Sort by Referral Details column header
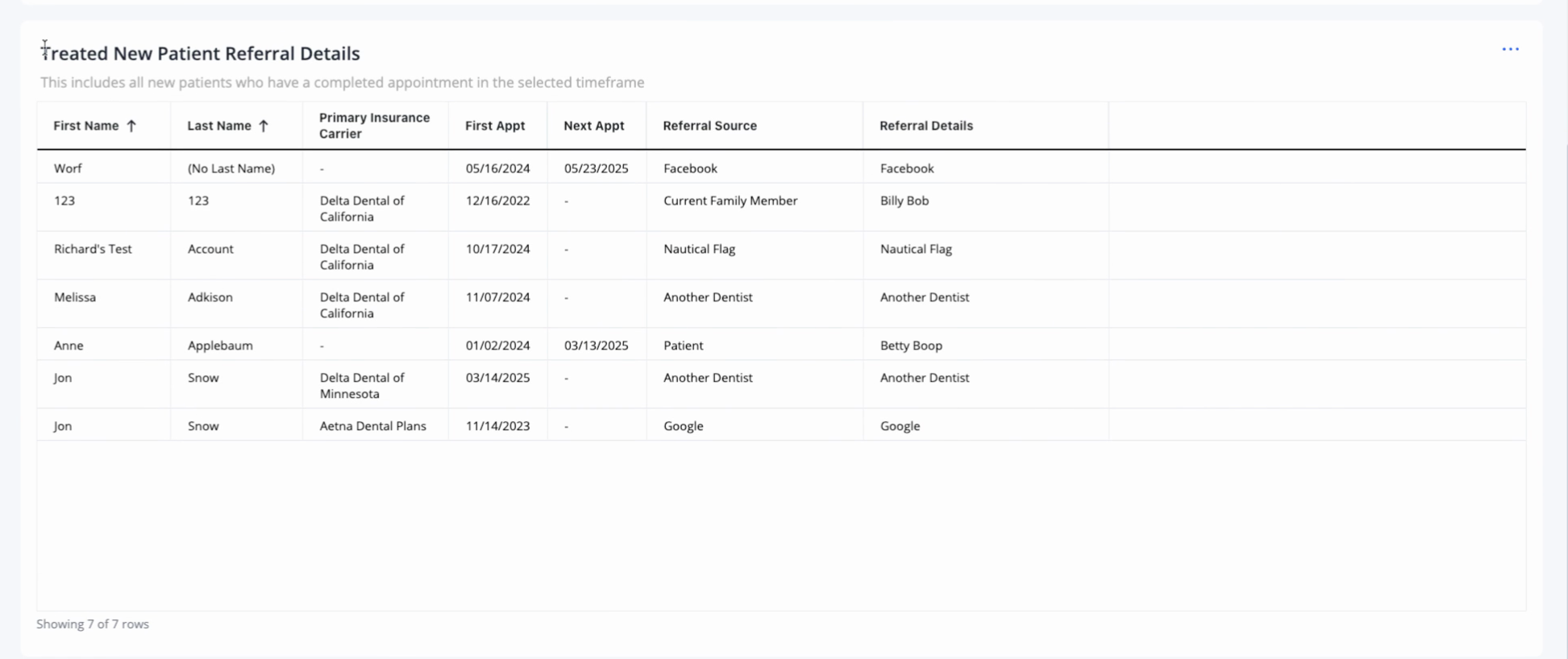Screen dimensions: 1568x659 [926, 126]
